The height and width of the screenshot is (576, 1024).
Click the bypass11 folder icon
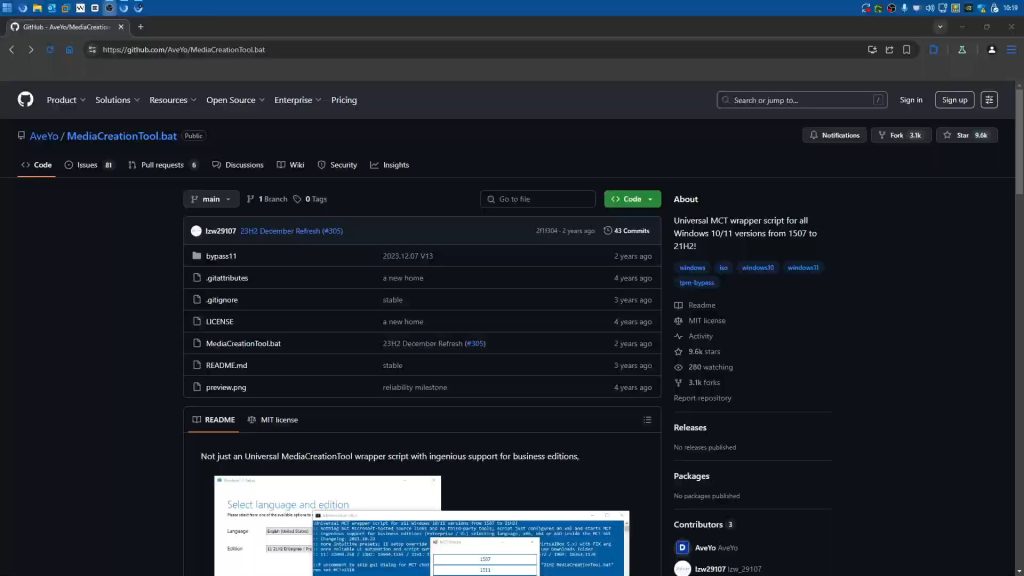197,256
